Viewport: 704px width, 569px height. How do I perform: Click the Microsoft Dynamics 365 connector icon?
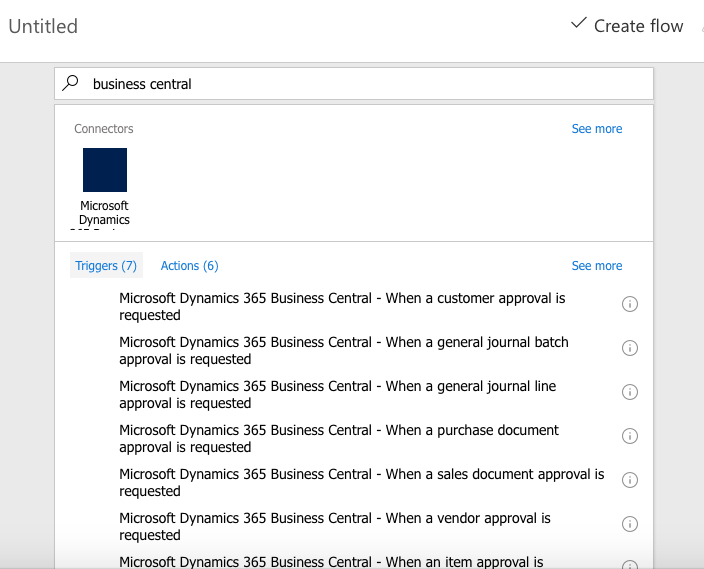click(104, 170)
